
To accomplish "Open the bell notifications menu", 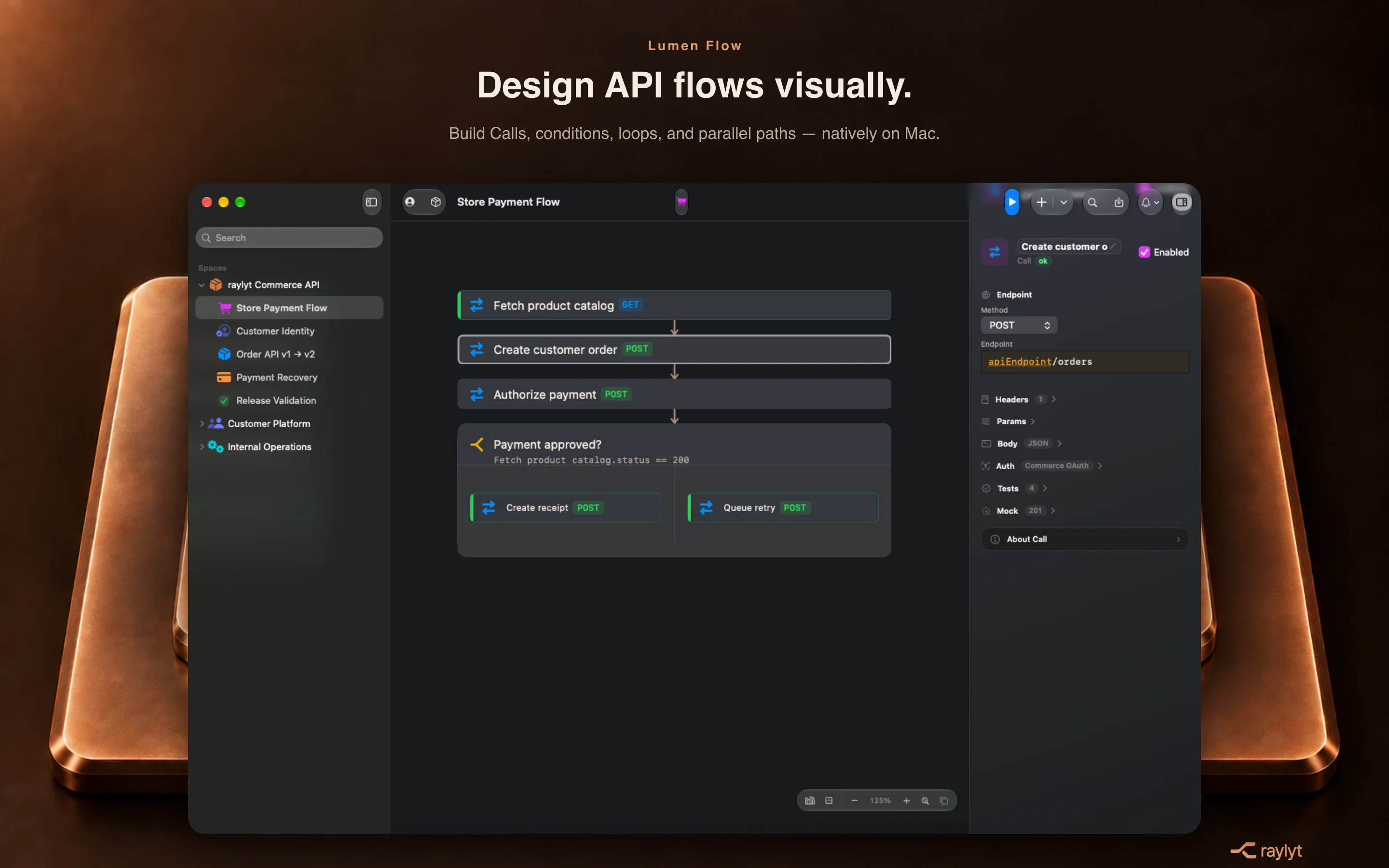I will [1150, 202].
